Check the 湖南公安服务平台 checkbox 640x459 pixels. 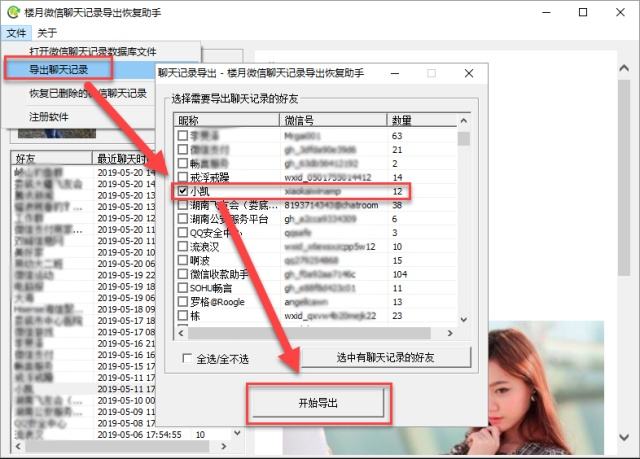tap(183, 218)
